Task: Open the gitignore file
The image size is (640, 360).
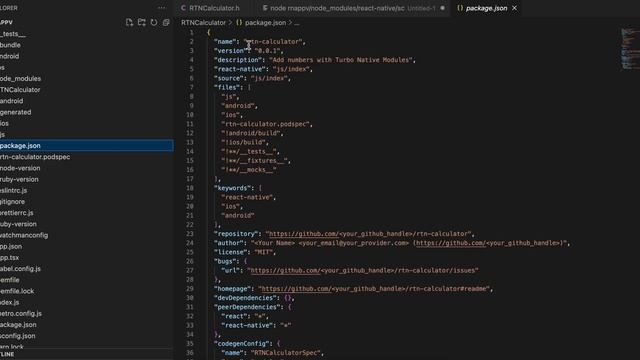Action: [x=87, y=202]
